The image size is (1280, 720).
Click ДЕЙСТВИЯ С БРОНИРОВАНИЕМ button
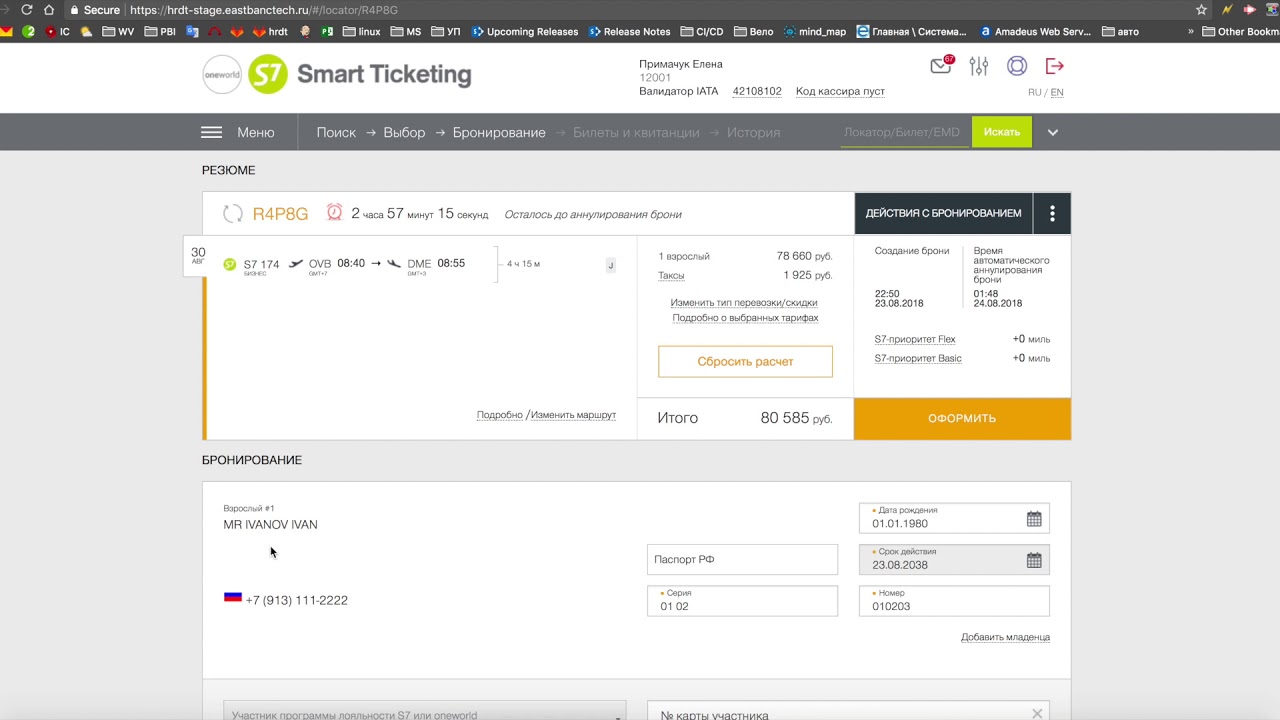pyautogui.click(x=943, y=213)
